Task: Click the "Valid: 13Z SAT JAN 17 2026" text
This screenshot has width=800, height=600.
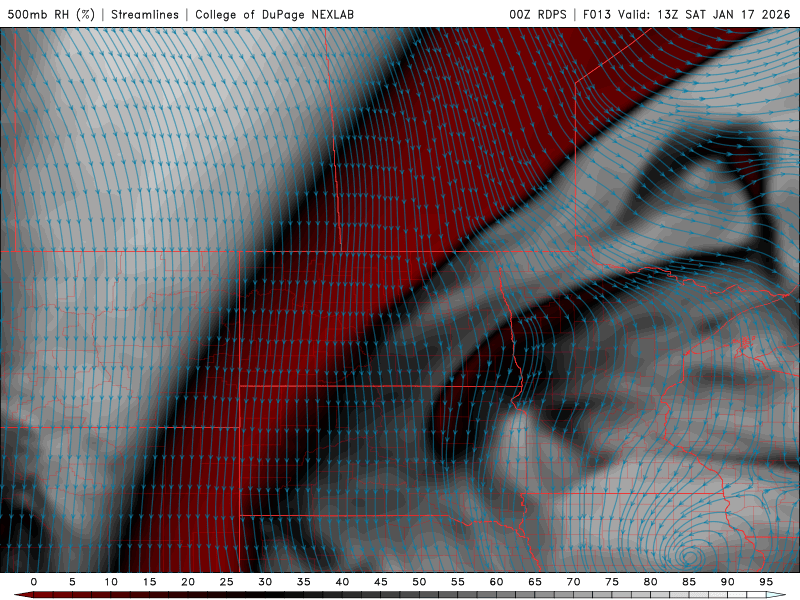Action: 704,14
